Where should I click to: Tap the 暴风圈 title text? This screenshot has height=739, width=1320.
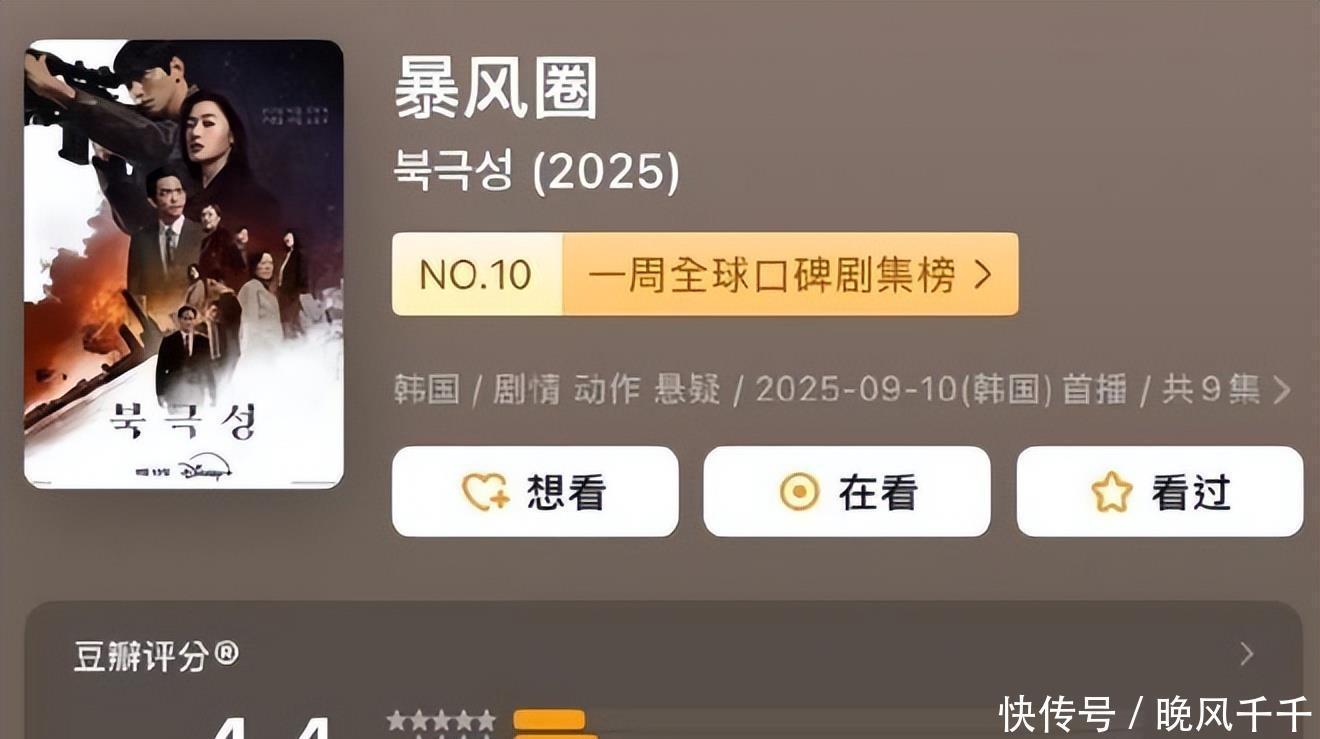pos(496,89)
